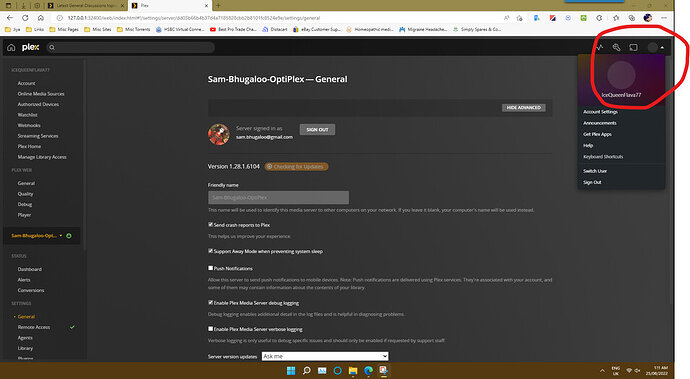
Task: Click the Cast to device icon
Action: coord(633,47)
